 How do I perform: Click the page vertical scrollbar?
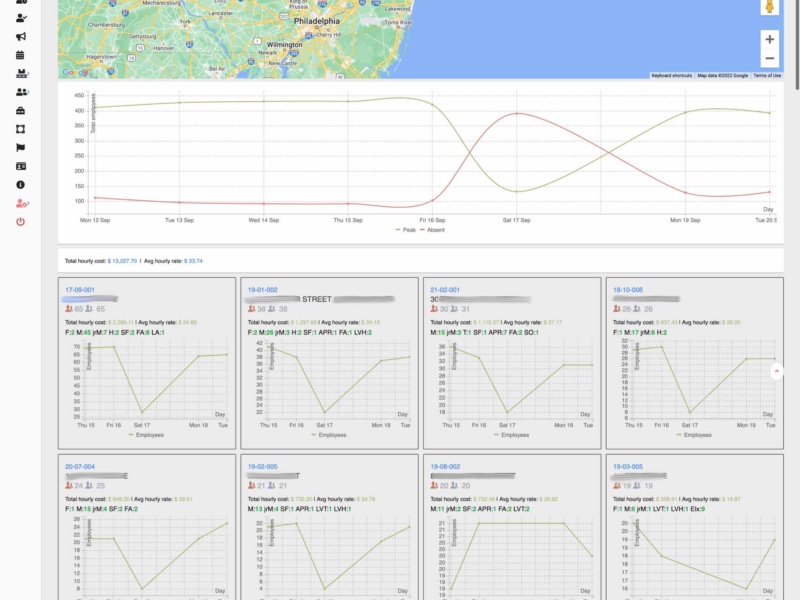click(x=796, y=45)
